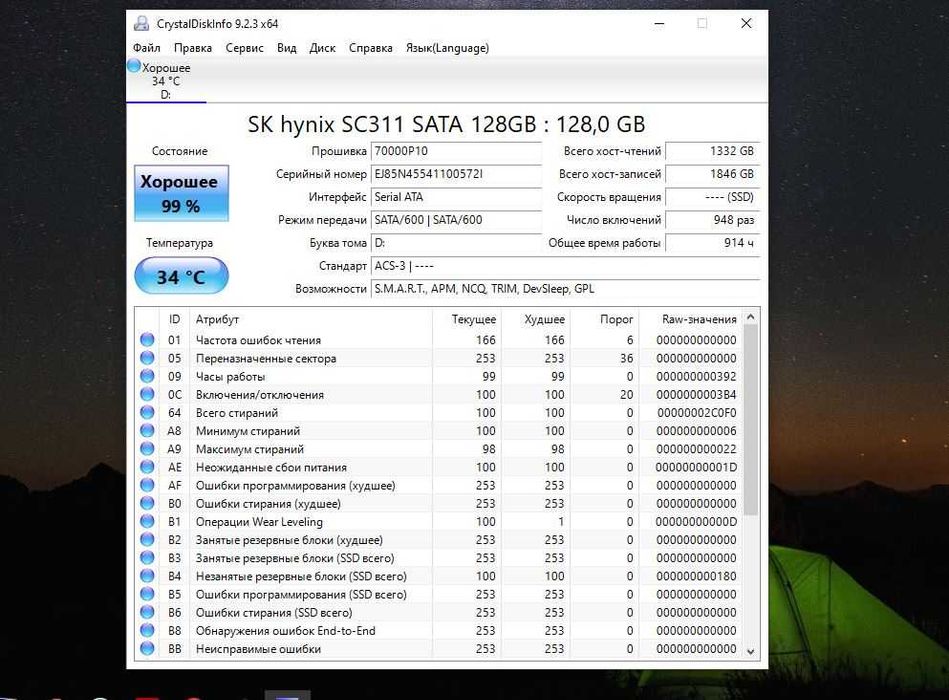Screen dimensions: 949x700
Task: Click the Незанятые резервные блоки (SSD всего) text
Action: (301, 576)
